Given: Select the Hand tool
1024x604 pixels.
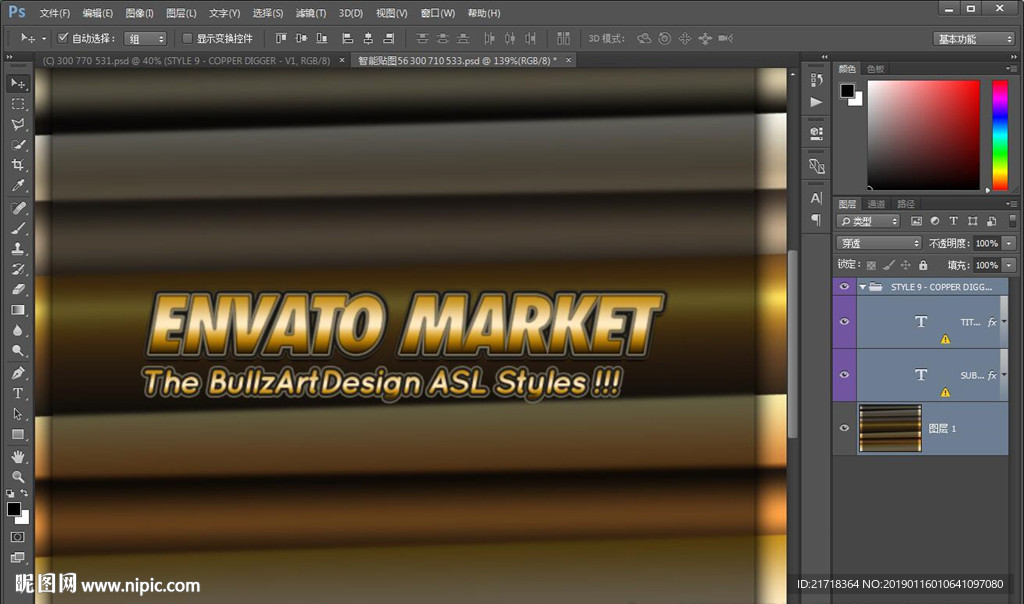Looking at the screenshot, I should tap(18, 456).
